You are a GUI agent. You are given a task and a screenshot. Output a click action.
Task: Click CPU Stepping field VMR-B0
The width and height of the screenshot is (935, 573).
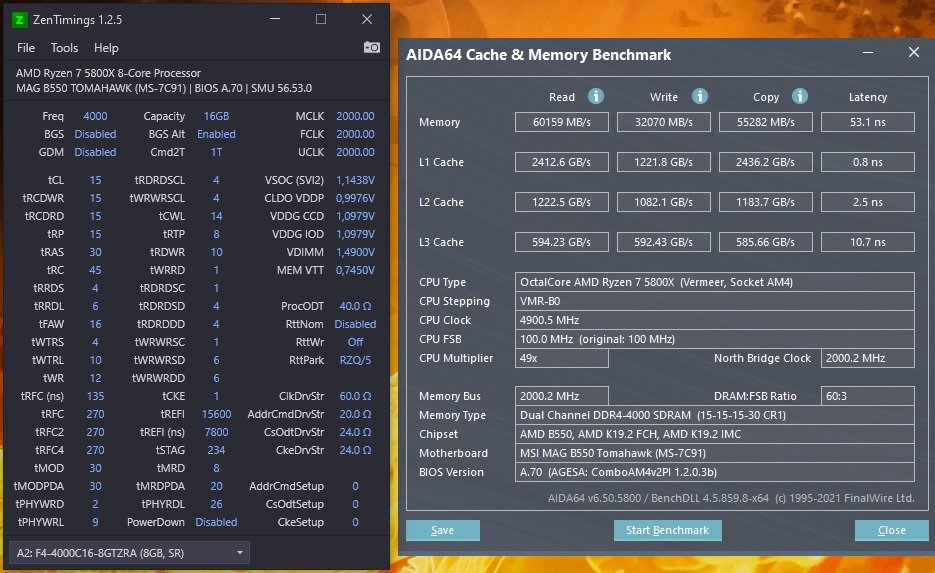coord(714,301)
